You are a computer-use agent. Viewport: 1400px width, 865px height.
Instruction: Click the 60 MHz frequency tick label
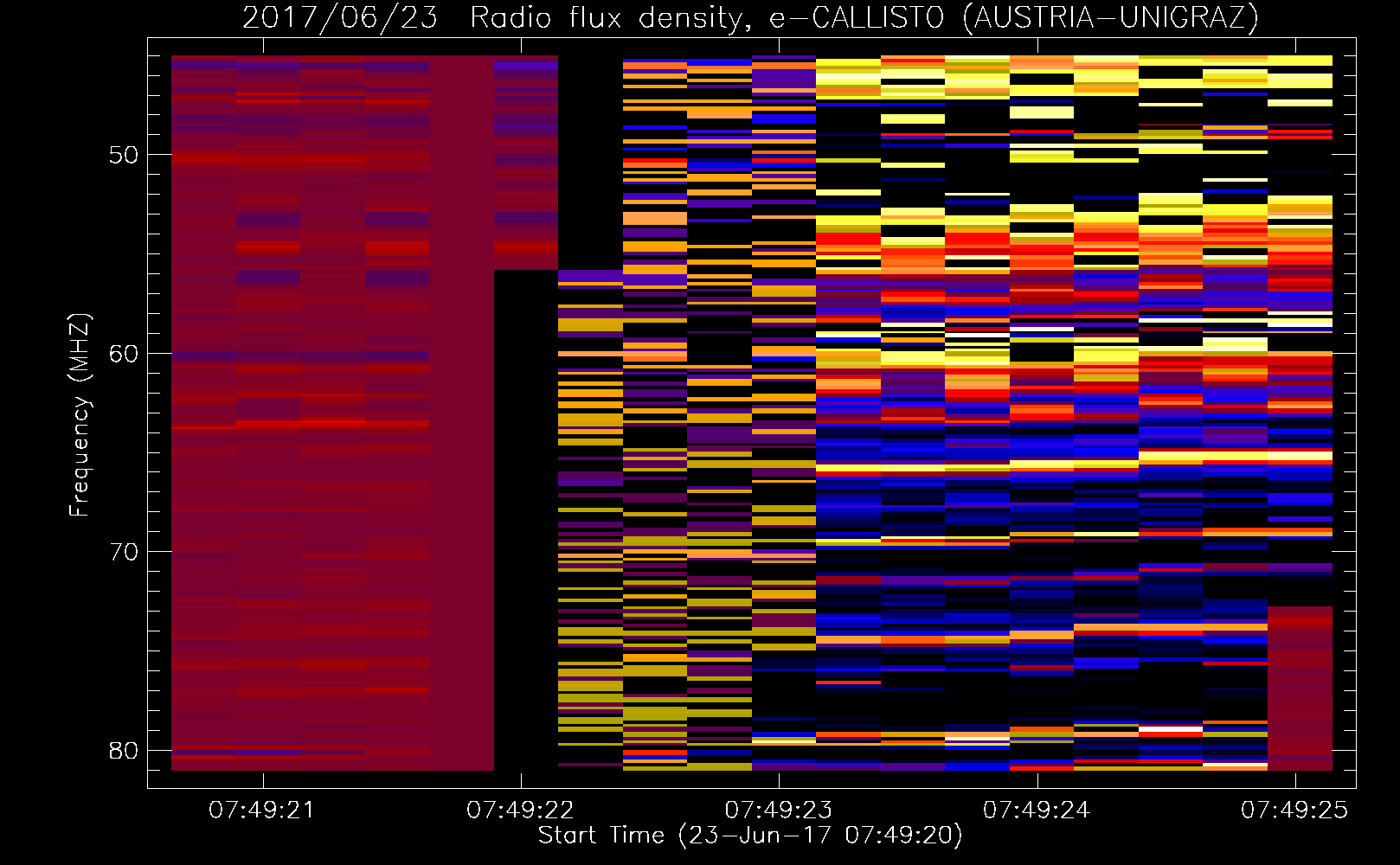coord(124,353)
